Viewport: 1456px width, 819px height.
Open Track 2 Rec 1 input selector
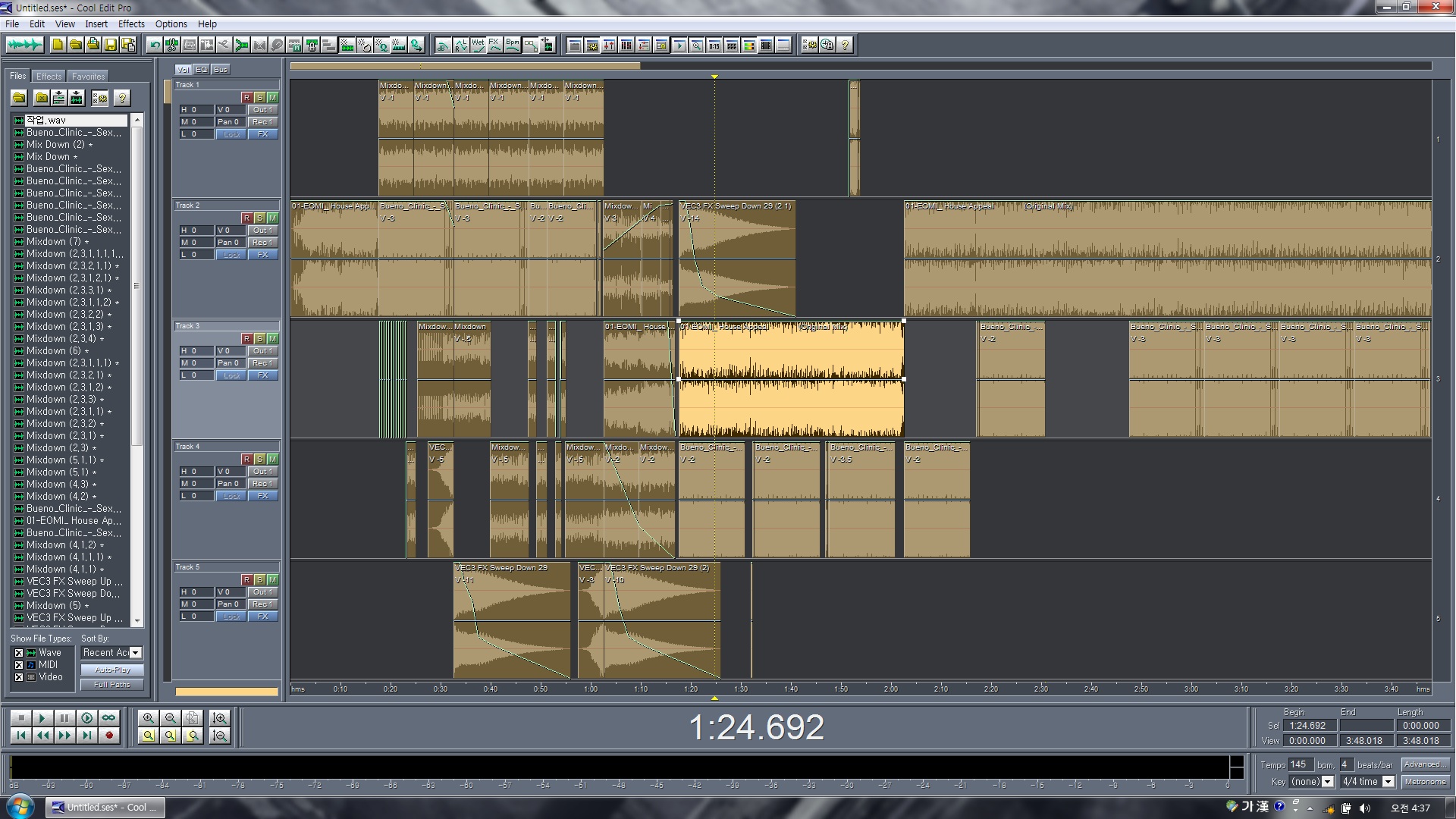pos(262,243)
